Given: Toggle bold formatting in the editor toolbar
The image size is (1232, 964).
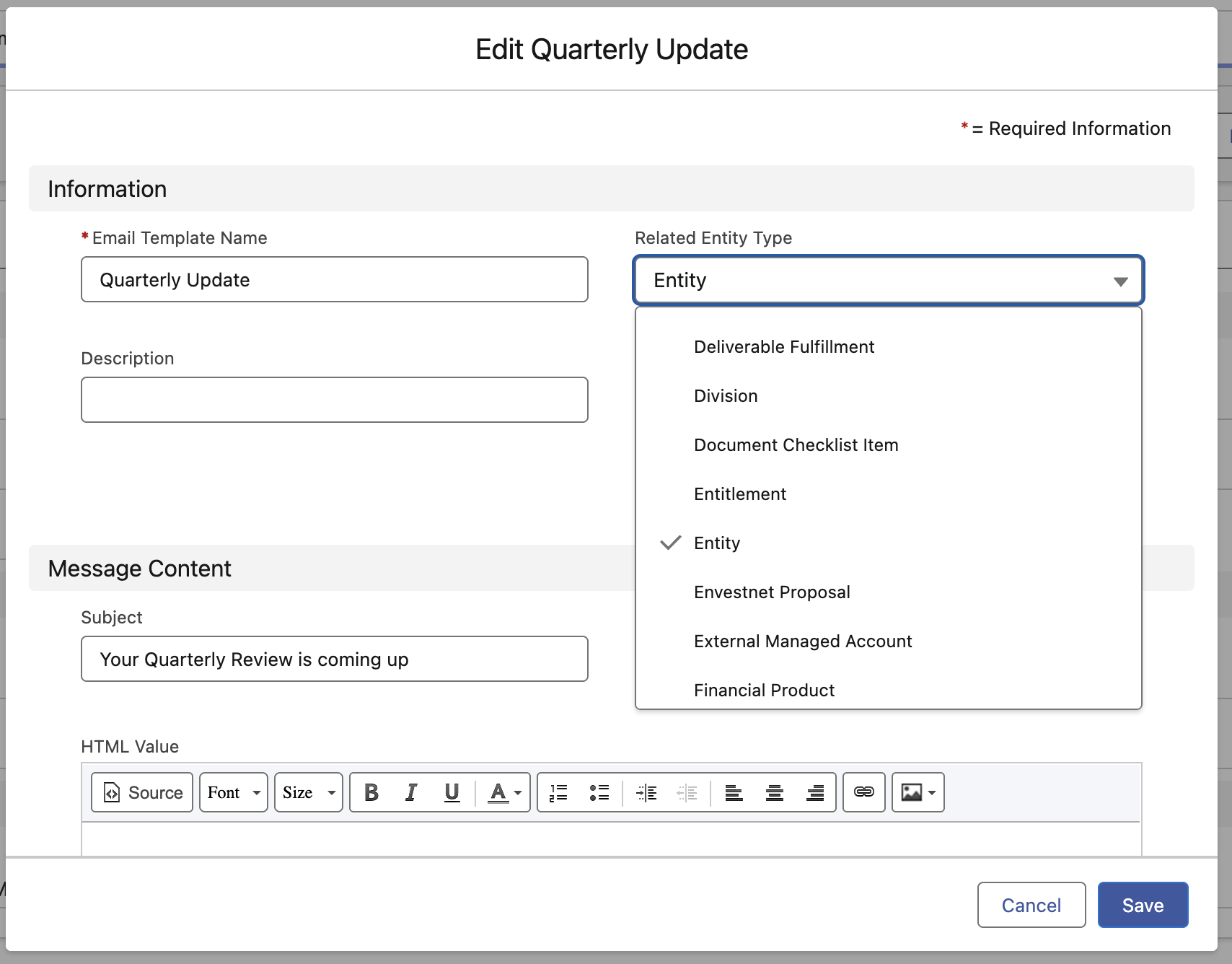Looking at the screenshot, I should [371, 792].
